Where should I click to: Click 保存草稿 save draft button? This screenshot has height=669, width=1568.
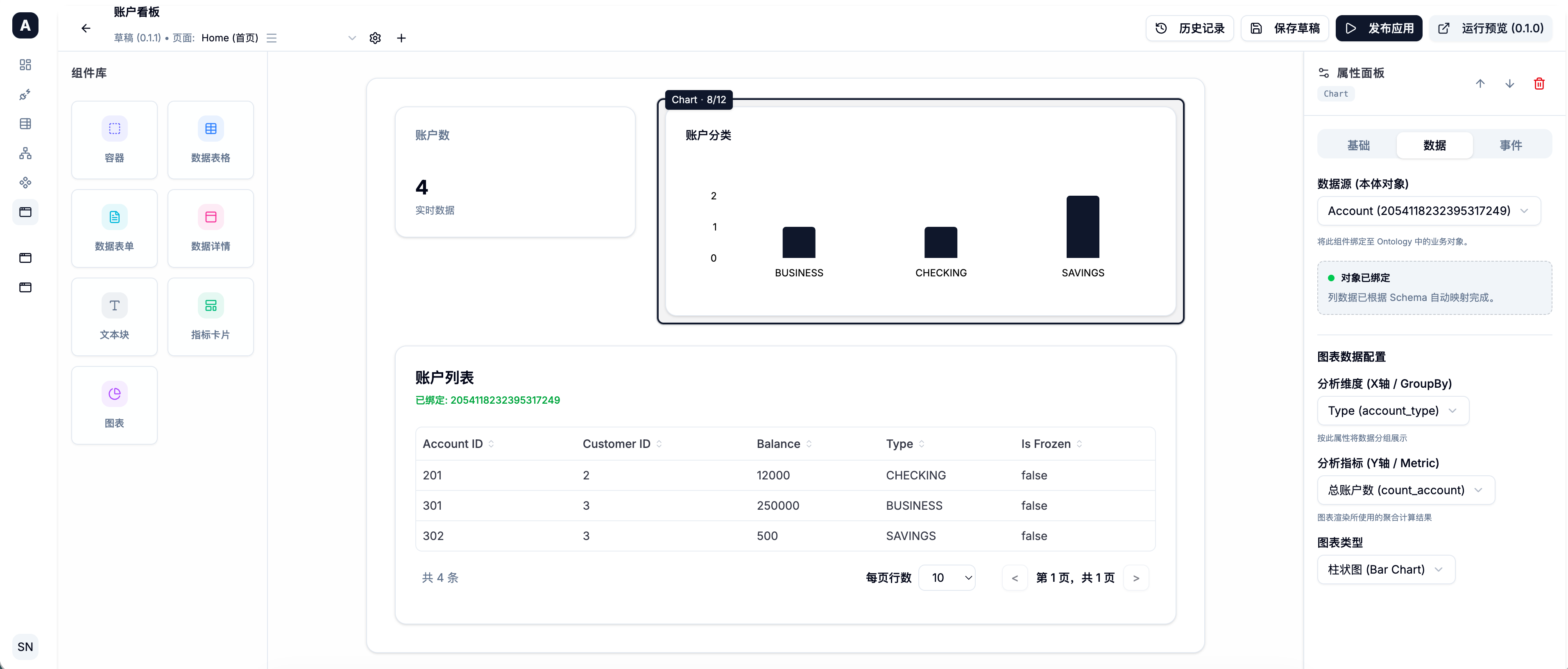(1285, 28)
